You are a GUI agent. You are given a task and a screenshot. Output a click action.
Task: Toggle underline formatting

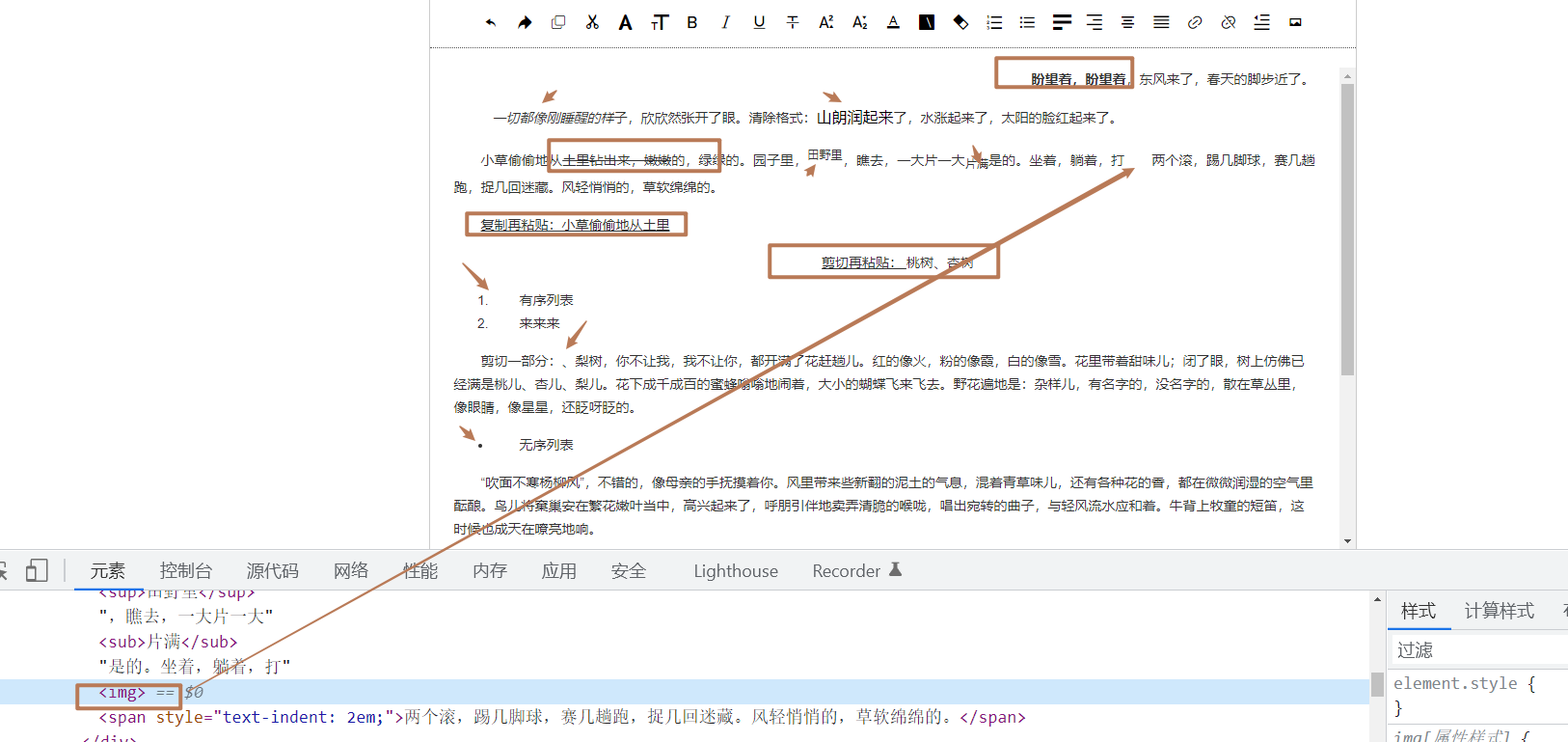759,22
